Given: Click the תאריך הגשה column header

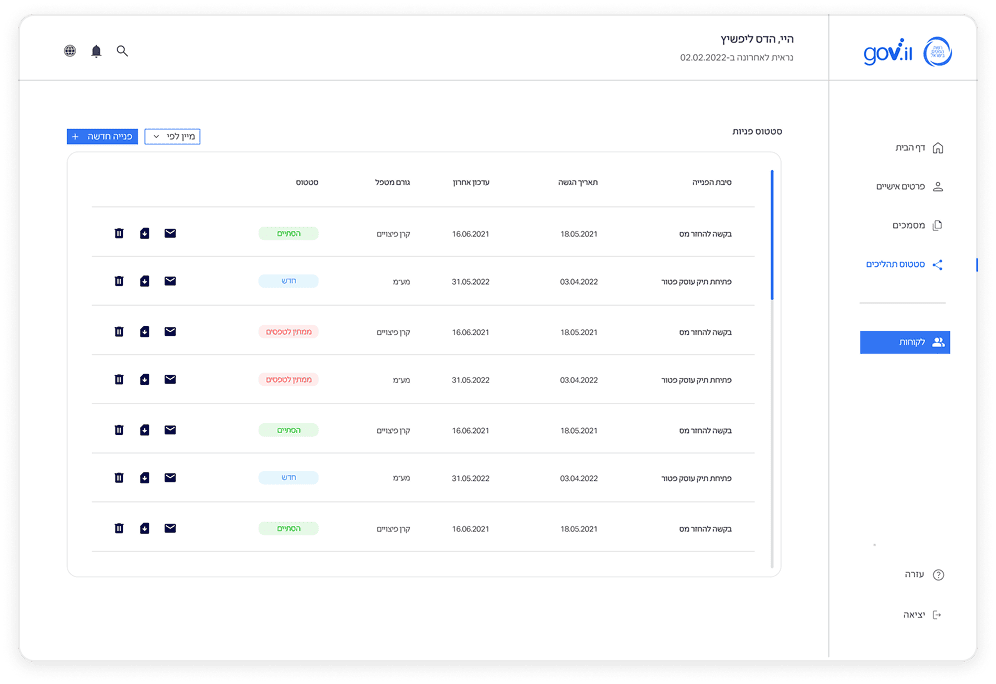Looking at the screenshot, I should [x=578, y=182].
